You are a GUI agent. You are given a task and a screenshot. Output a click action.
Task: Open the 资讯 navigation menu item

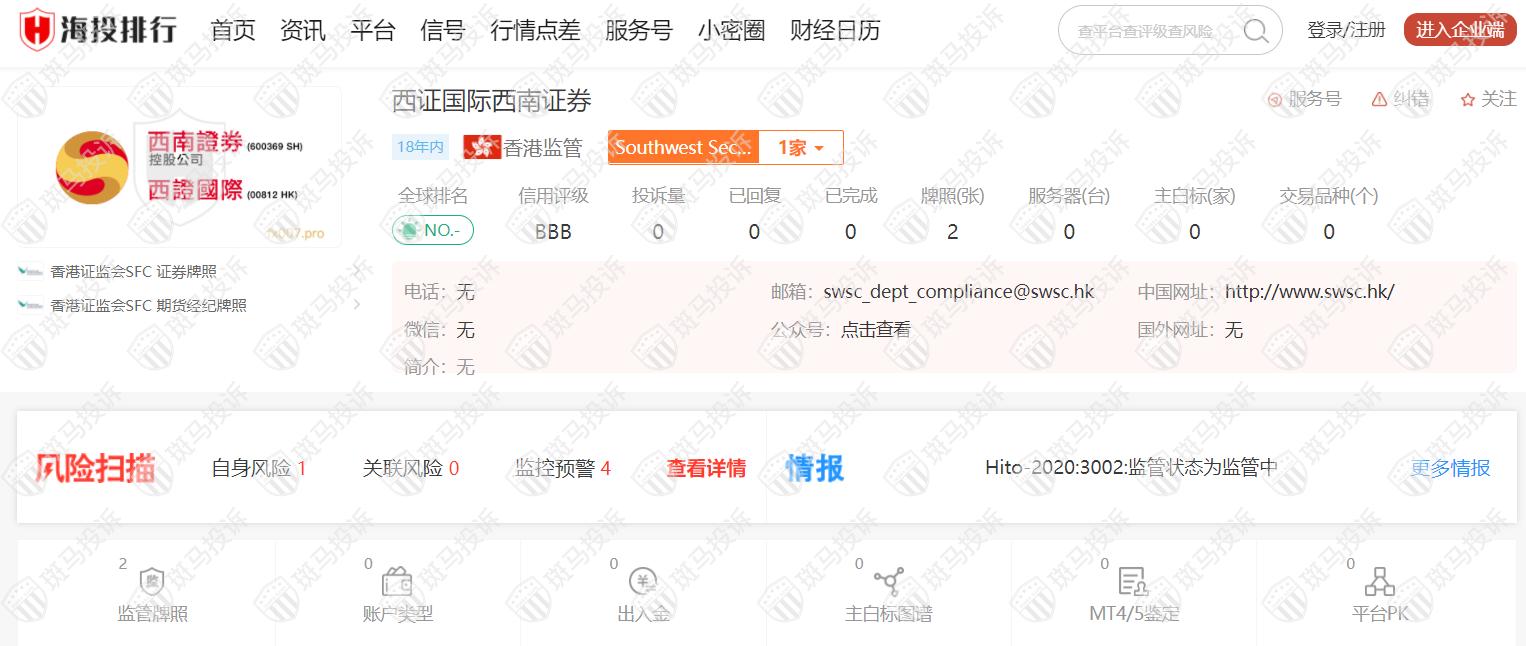[x=303, y=30]
